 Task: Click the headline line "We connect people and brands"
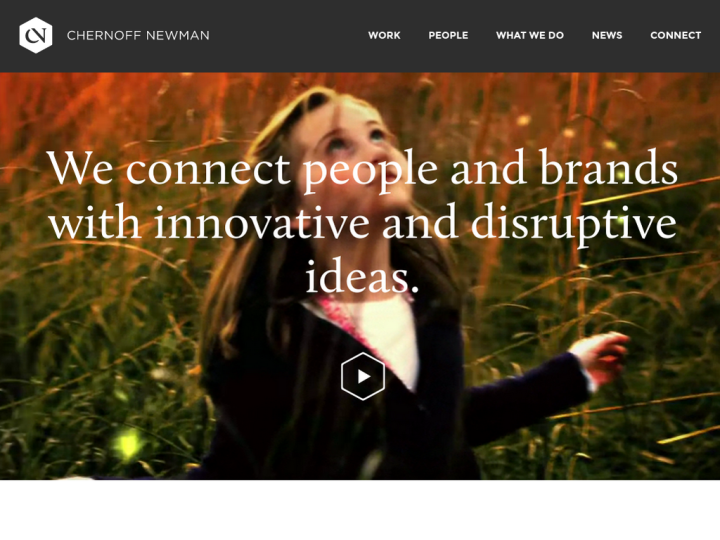[x=362, y=169]
